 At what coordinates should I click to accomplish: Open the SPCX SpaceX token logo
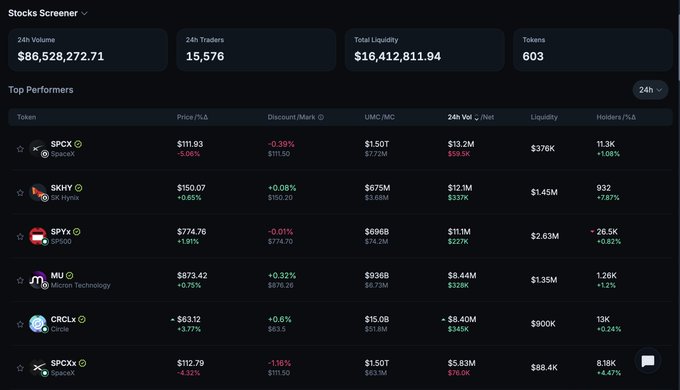[x=38, y=148]
